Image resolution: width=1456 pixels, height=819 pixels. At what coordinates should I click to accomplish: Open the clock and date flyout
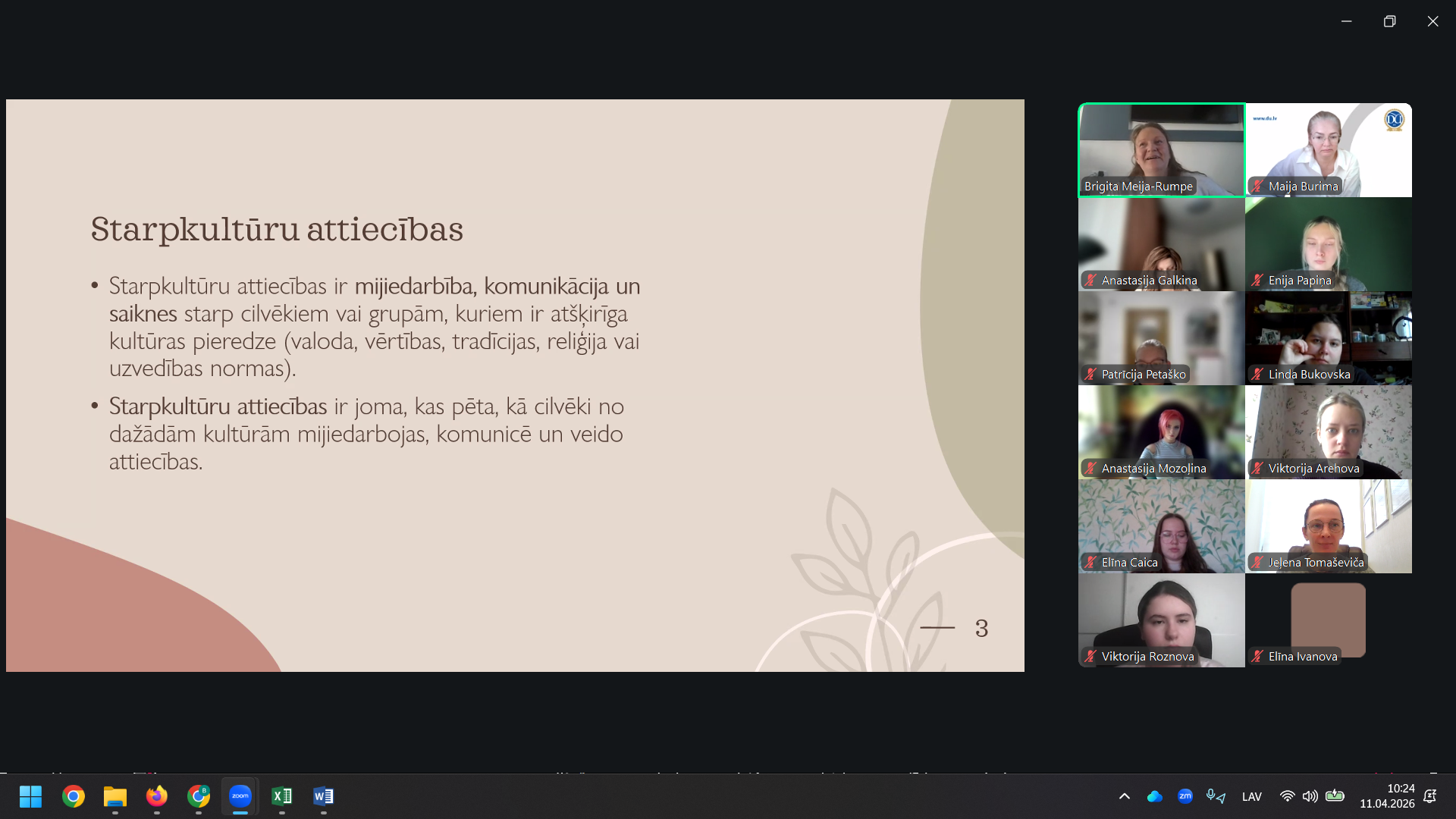click(1387, 796)
